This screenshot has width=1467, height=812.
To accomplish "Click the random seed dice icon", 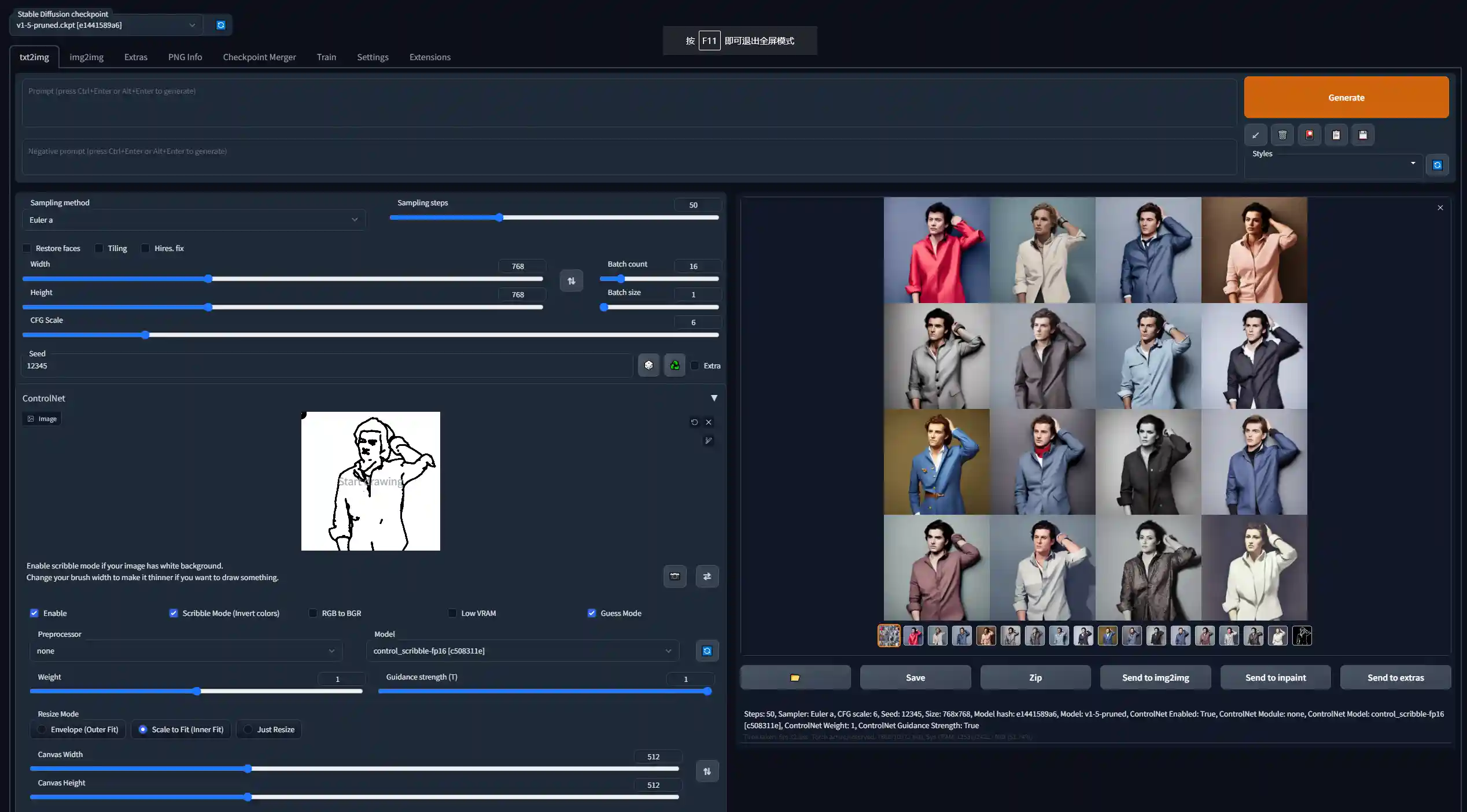I will [648, 366].
